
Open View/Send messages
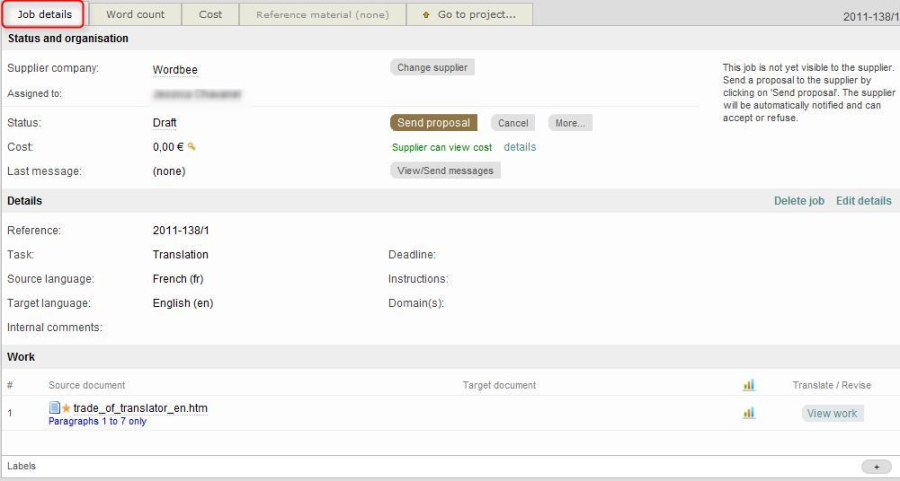(445, 171)
